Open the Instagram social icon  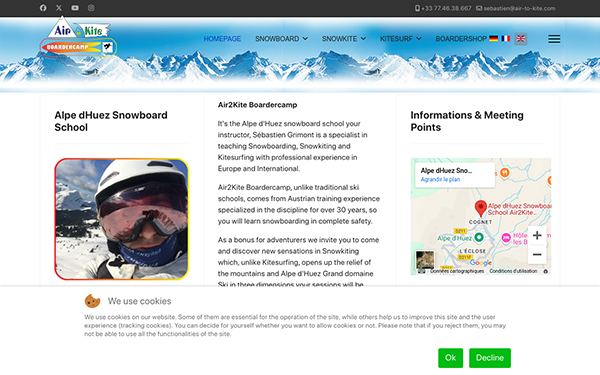click(x=91, y=8)
